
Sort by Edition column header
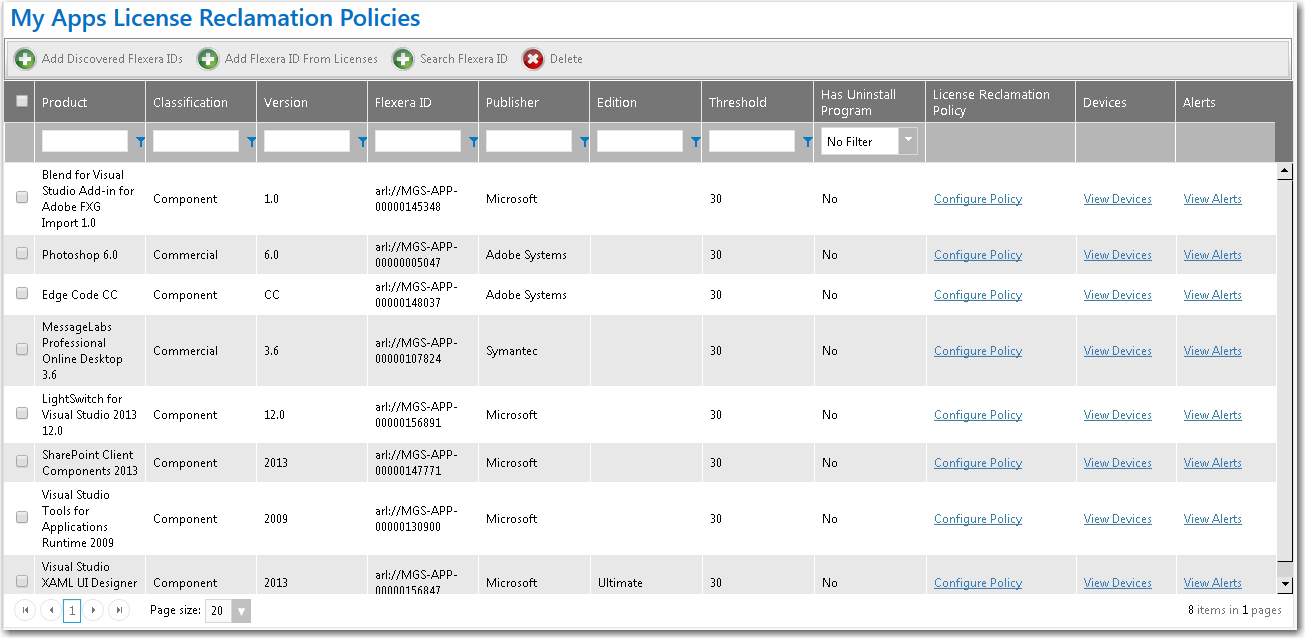tap(617, 102)
